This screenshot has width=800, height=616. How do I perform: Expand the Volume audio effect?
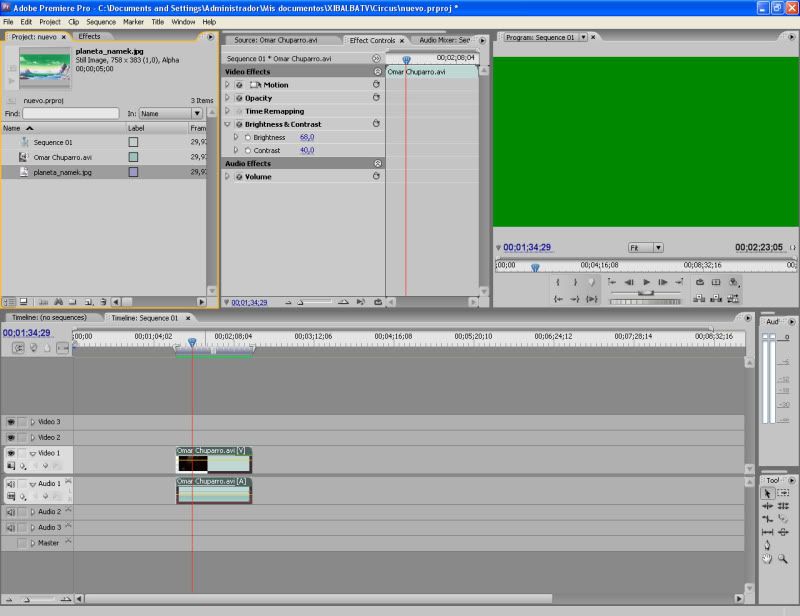tap(228, 177)
